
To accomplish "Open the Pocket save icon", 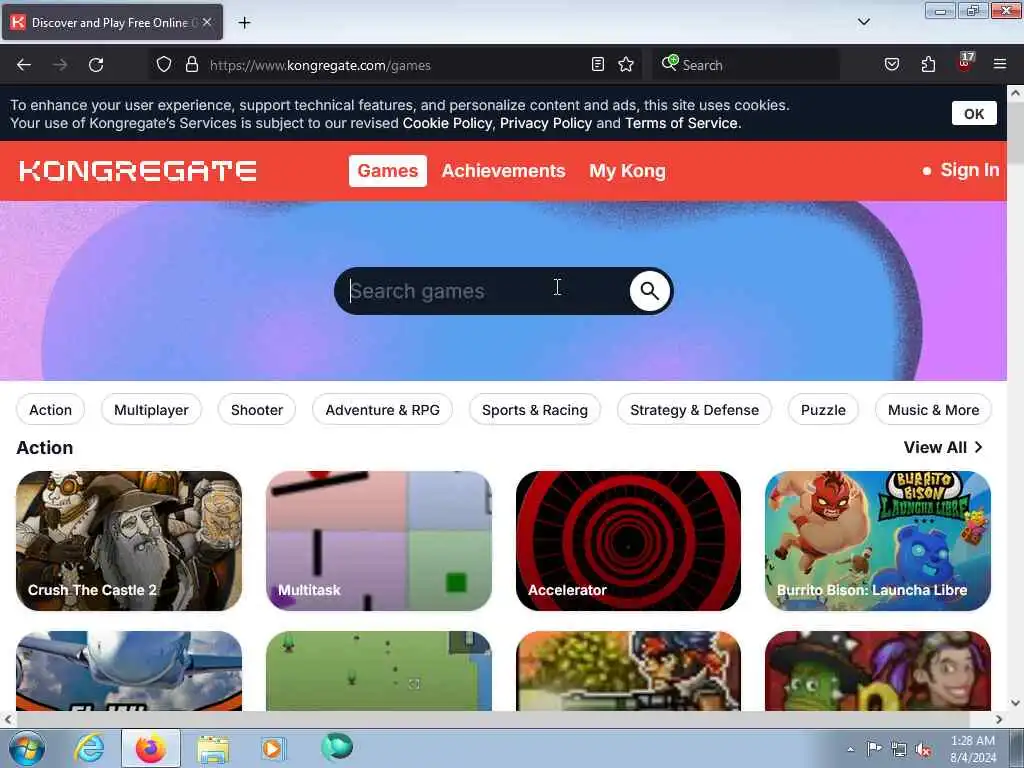I will click(x=891, y=64).
